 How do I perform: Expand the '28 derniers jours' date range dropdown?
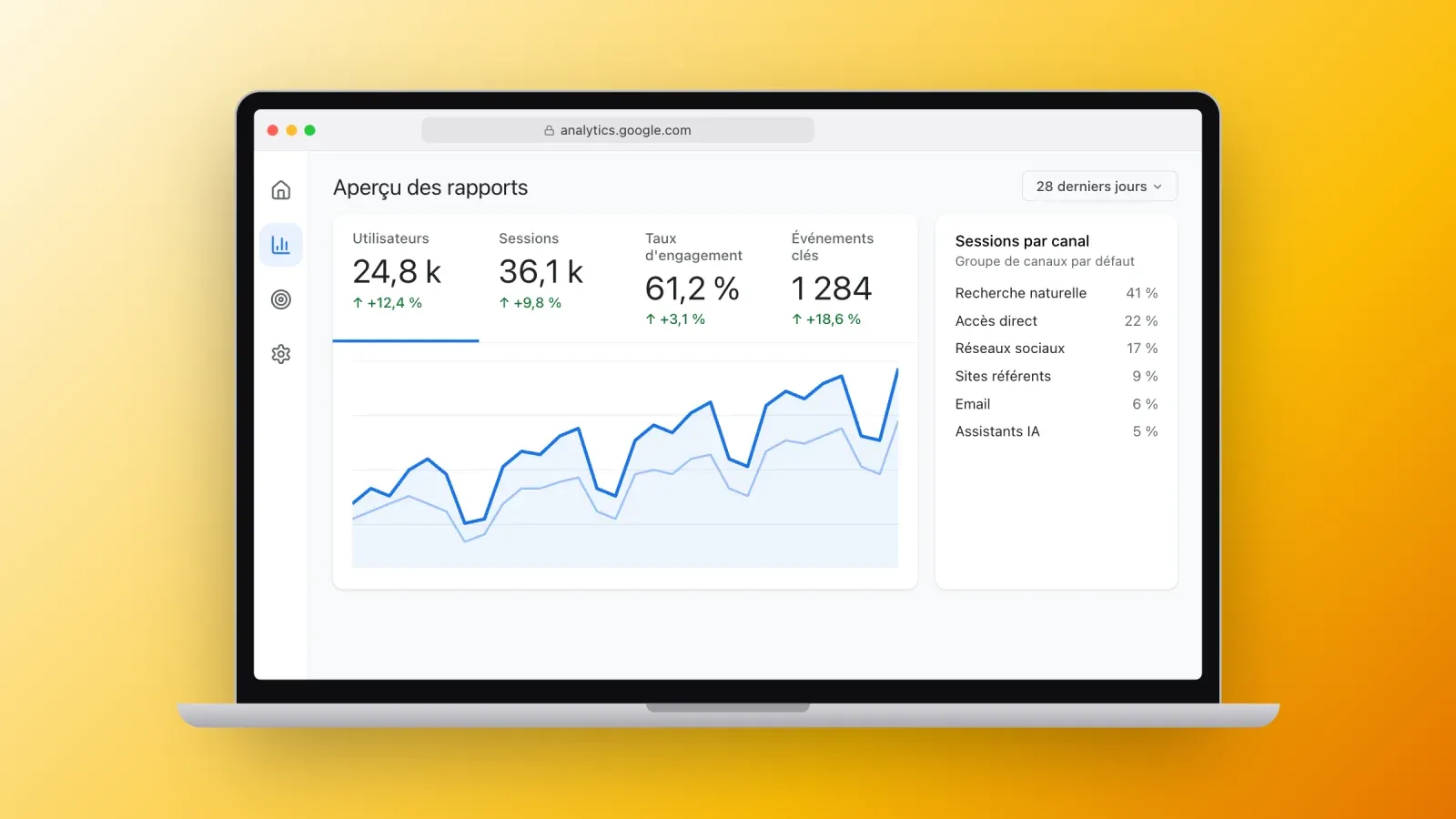1099,187
